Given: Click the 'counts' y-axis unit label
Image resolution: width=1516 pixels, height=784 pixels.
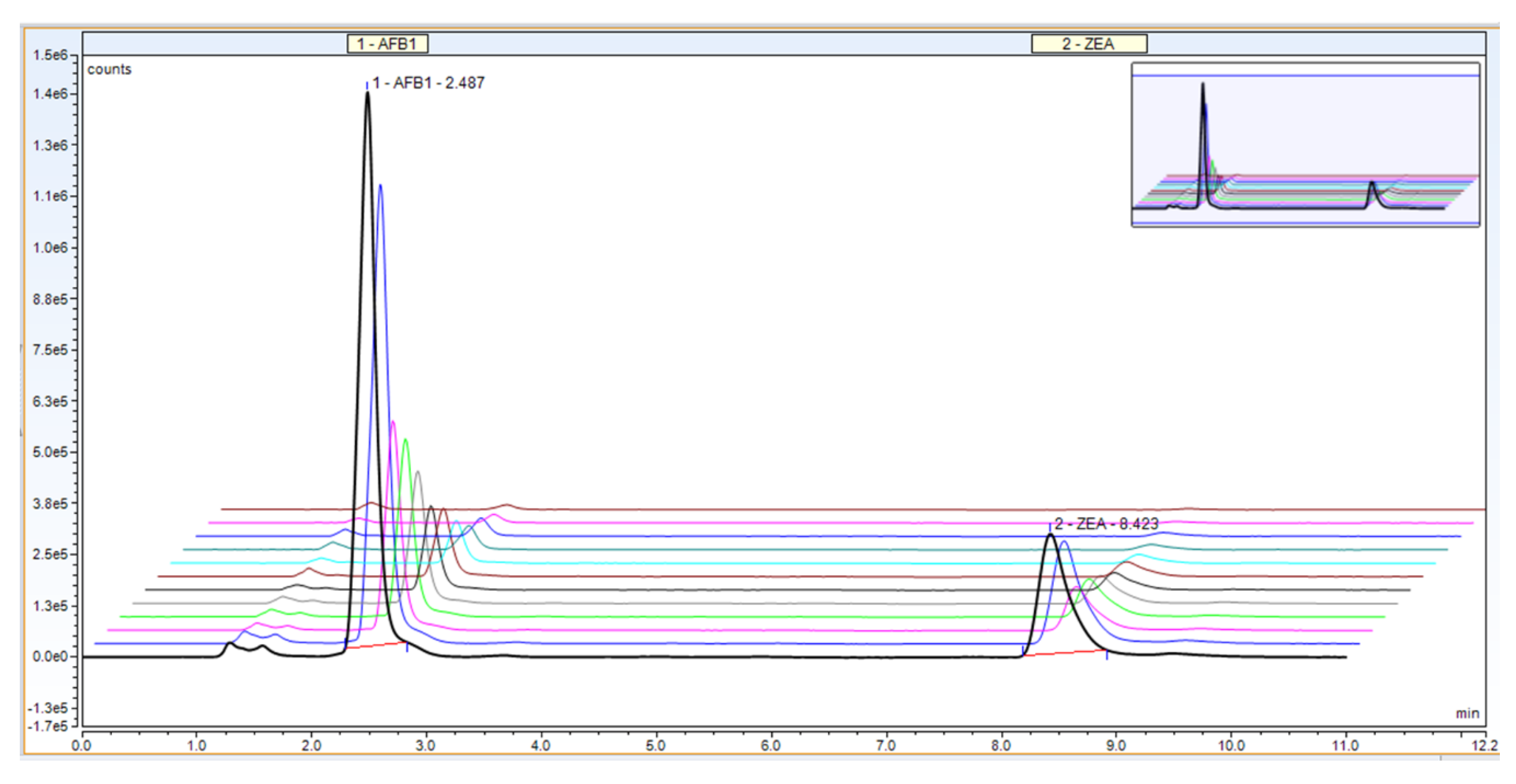Looking at the screenshot, I should (x=109, y=69).
